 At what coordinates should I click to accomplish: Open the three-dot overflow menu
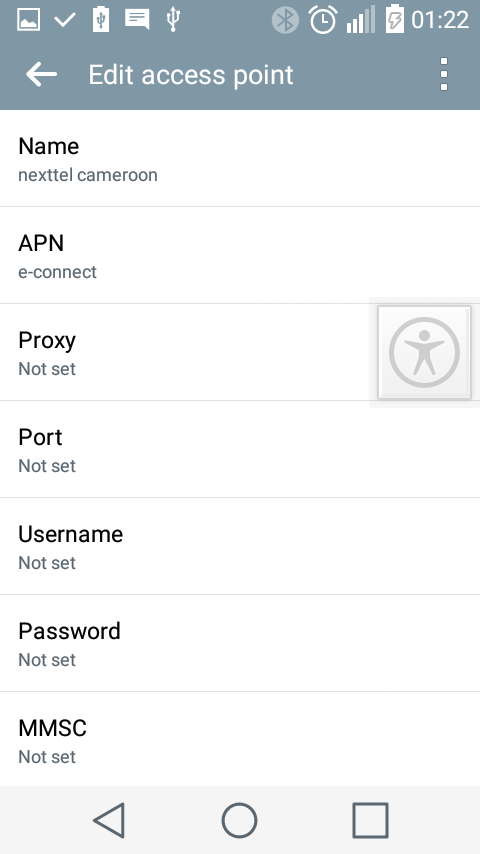[x=443, y=74]
